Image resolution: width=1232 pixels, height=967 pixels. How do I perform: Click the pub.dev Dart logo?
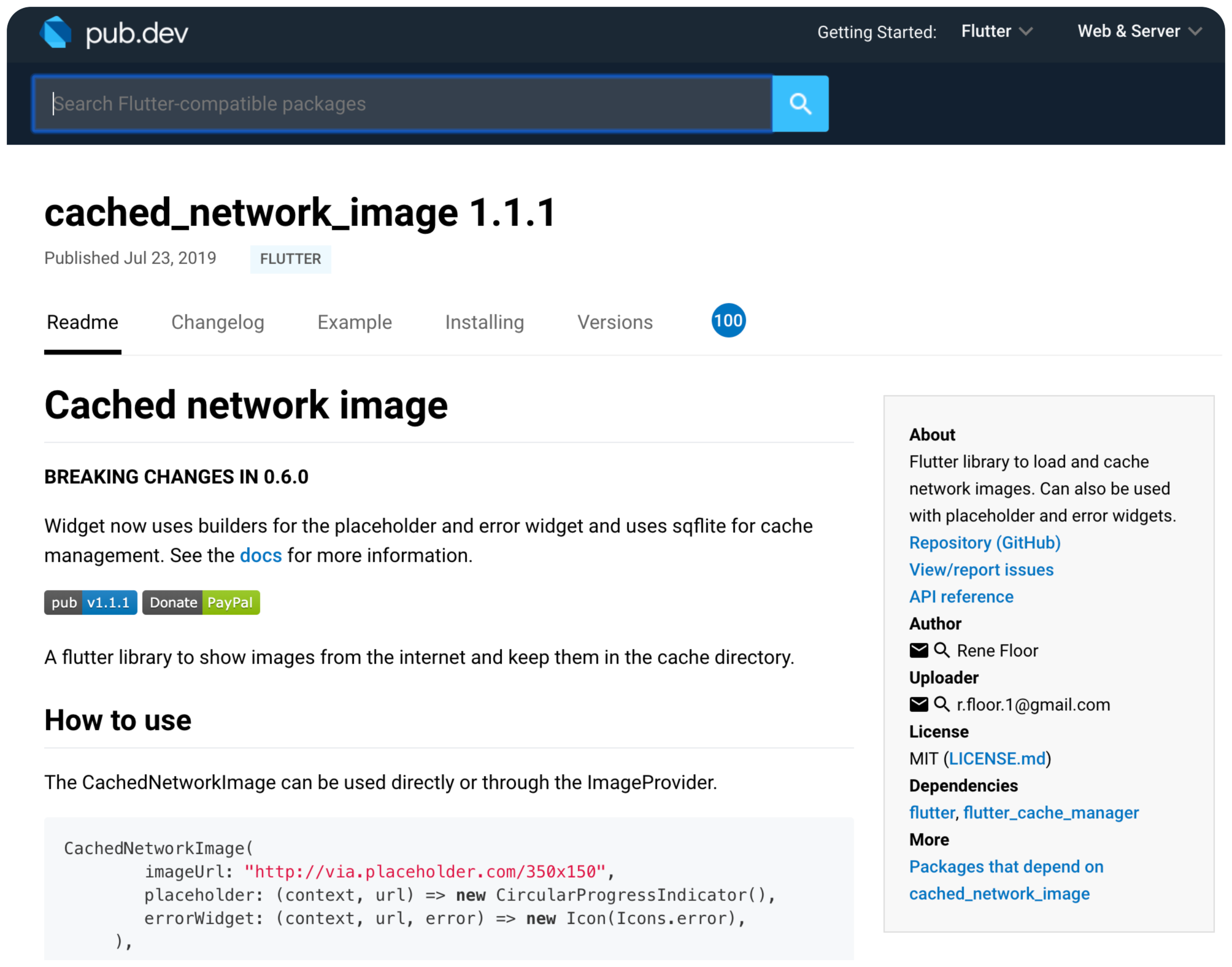click(56, 33)
